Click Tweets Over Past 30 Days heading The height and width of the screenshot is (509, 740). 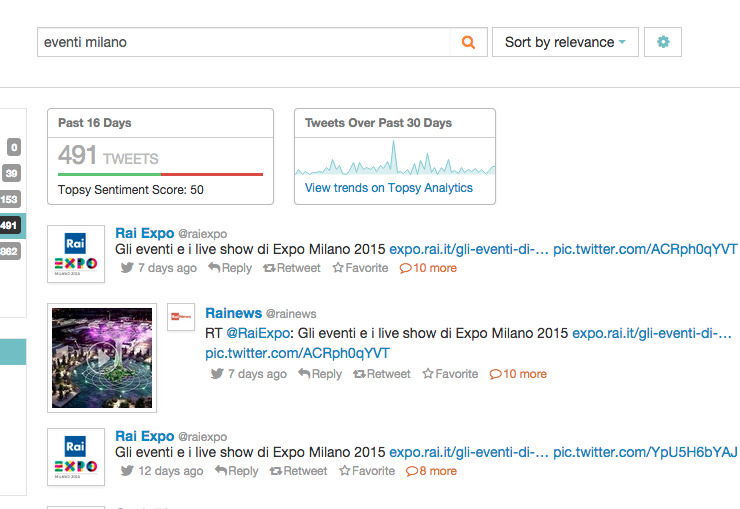pyautogui.click(x=378, y=123)
